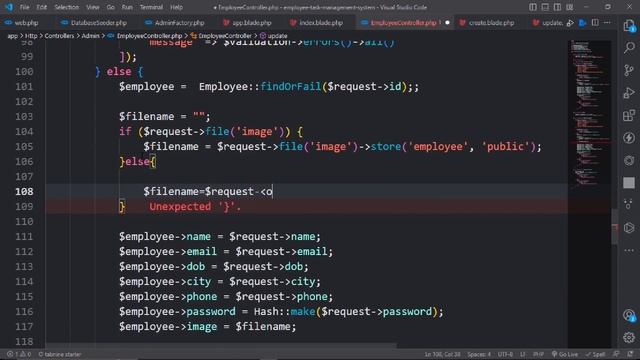Expand the 'Admin' breadcrumb segment

(x=91, y=36)
